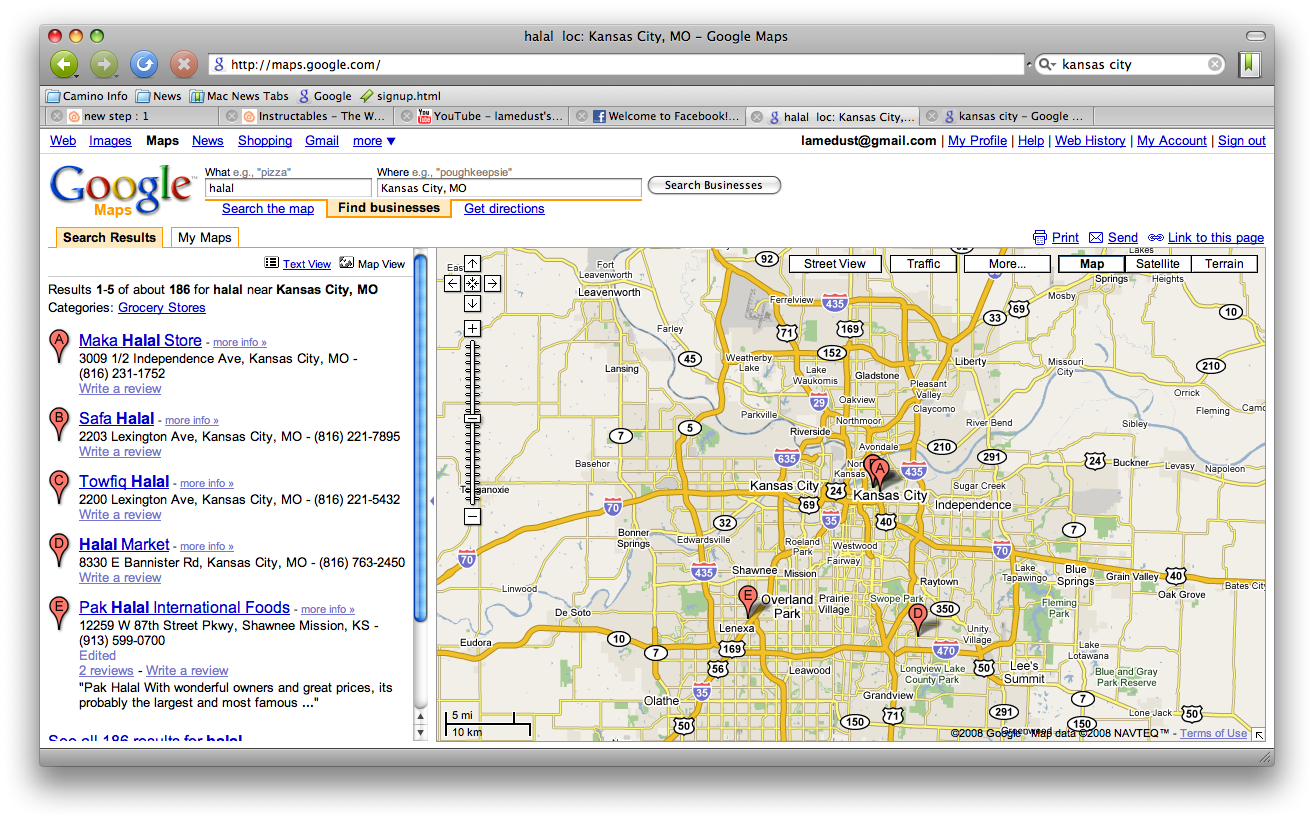
Task: Click the zoom level slider track
Action: tap(473, 423)
